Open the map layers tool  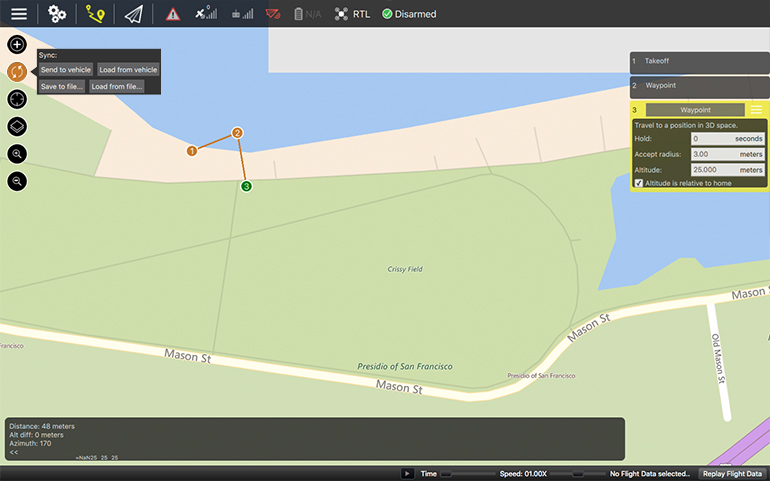coord(17,126)
